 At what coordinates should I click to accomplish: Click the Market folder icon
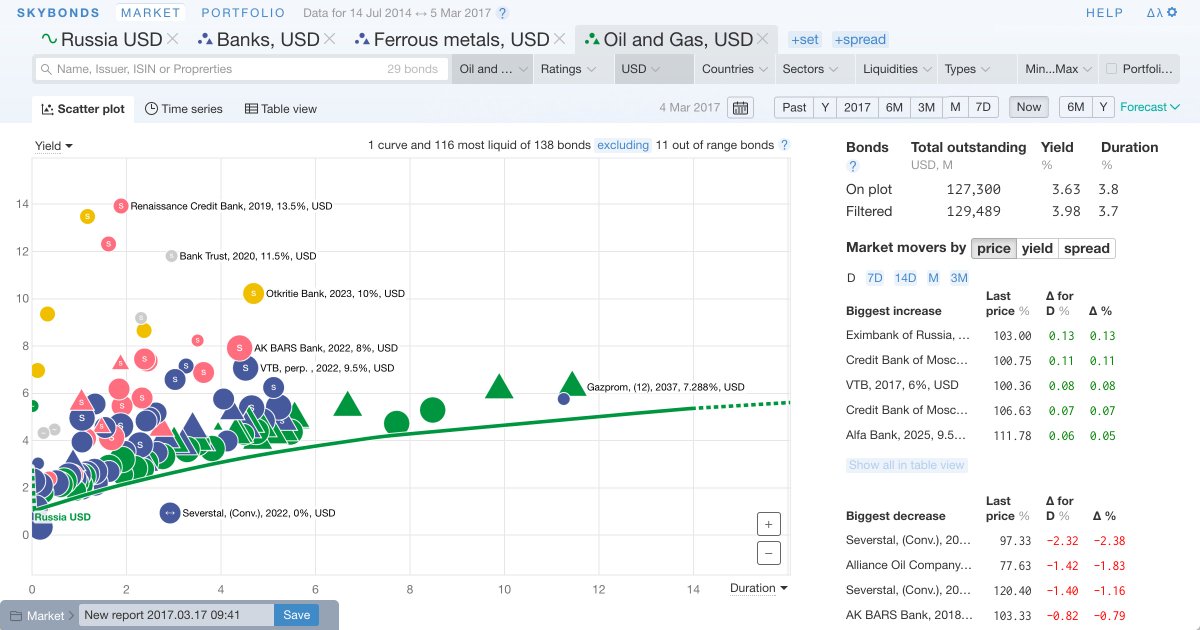click(x=16, y=615)
